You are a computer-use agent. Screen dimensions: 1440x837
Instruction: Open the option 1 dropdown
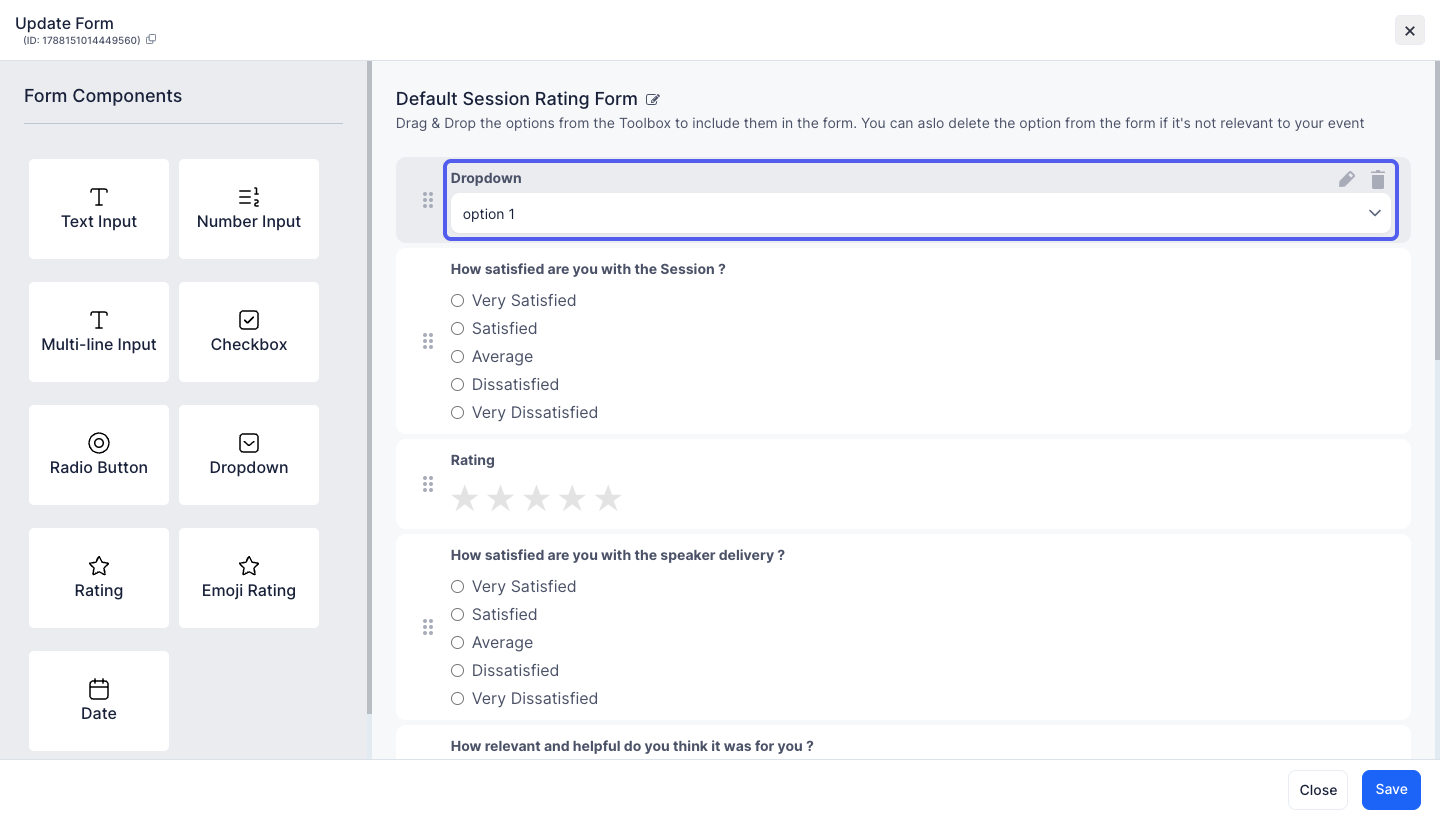920,214
